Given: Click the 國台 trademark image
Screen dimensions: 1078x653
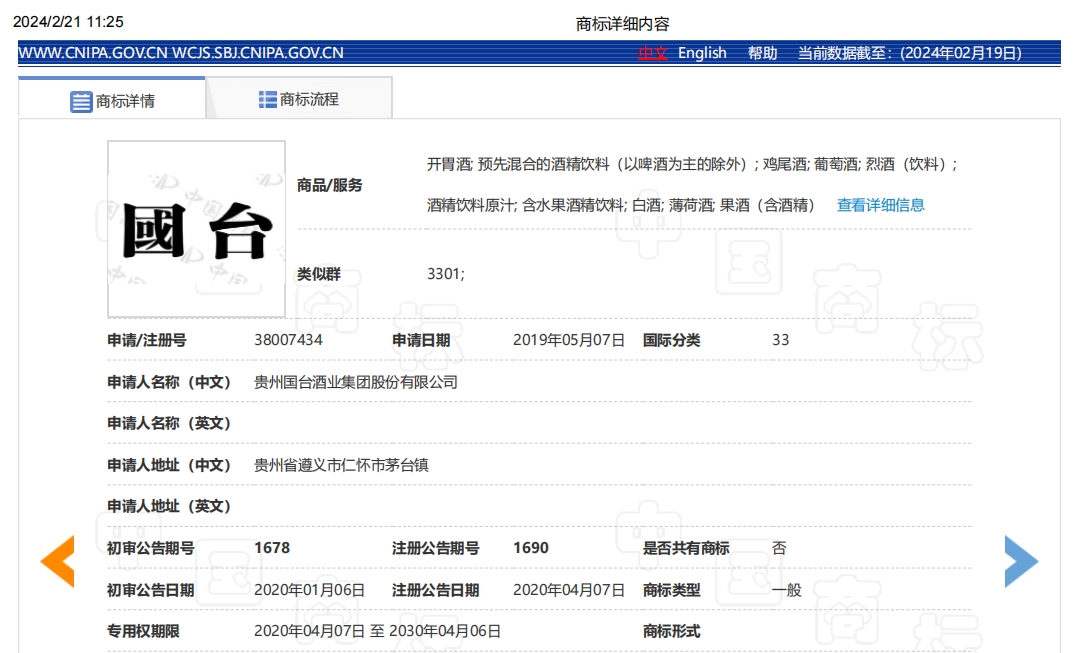Looking at the screenshot, I should click(196, 229).
